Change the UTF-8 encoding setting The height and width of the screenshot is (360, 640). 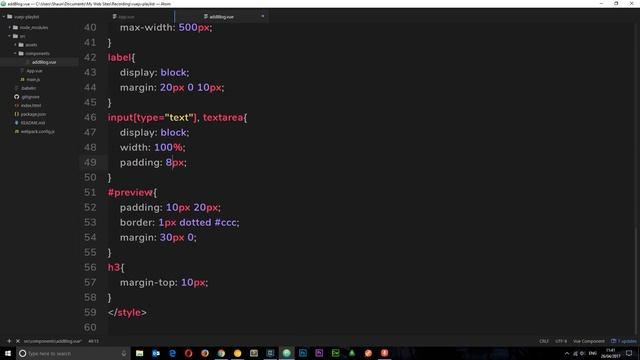[561, 341]
